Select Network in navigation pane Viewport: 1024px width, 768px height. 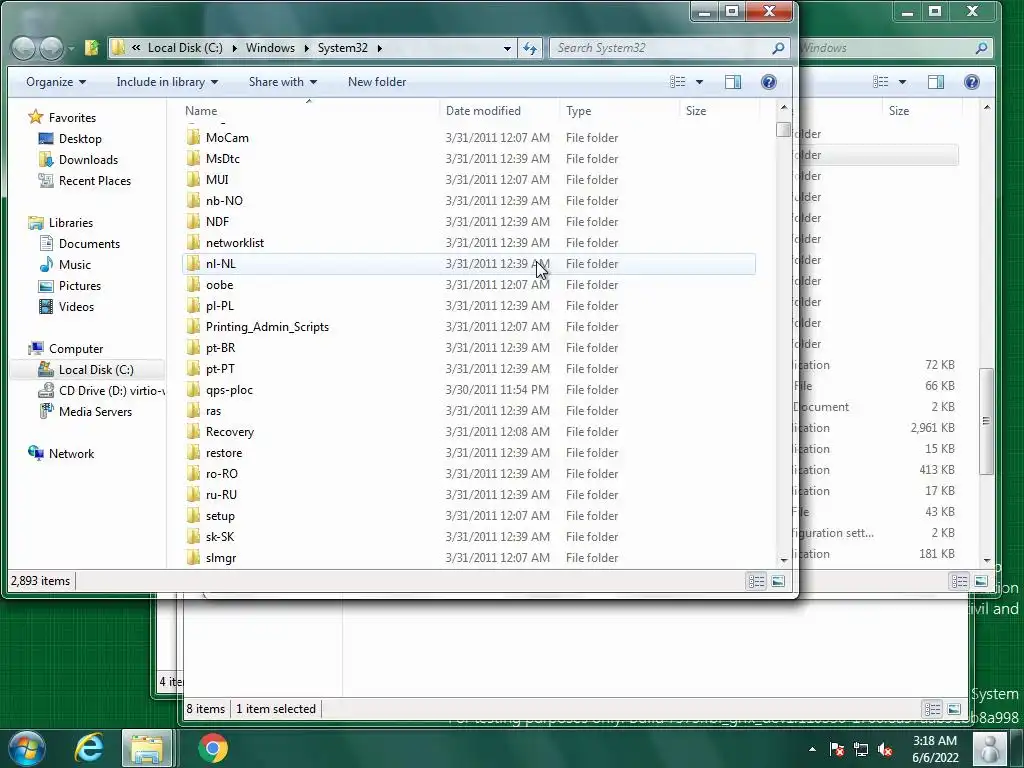(x=71, y=453)
